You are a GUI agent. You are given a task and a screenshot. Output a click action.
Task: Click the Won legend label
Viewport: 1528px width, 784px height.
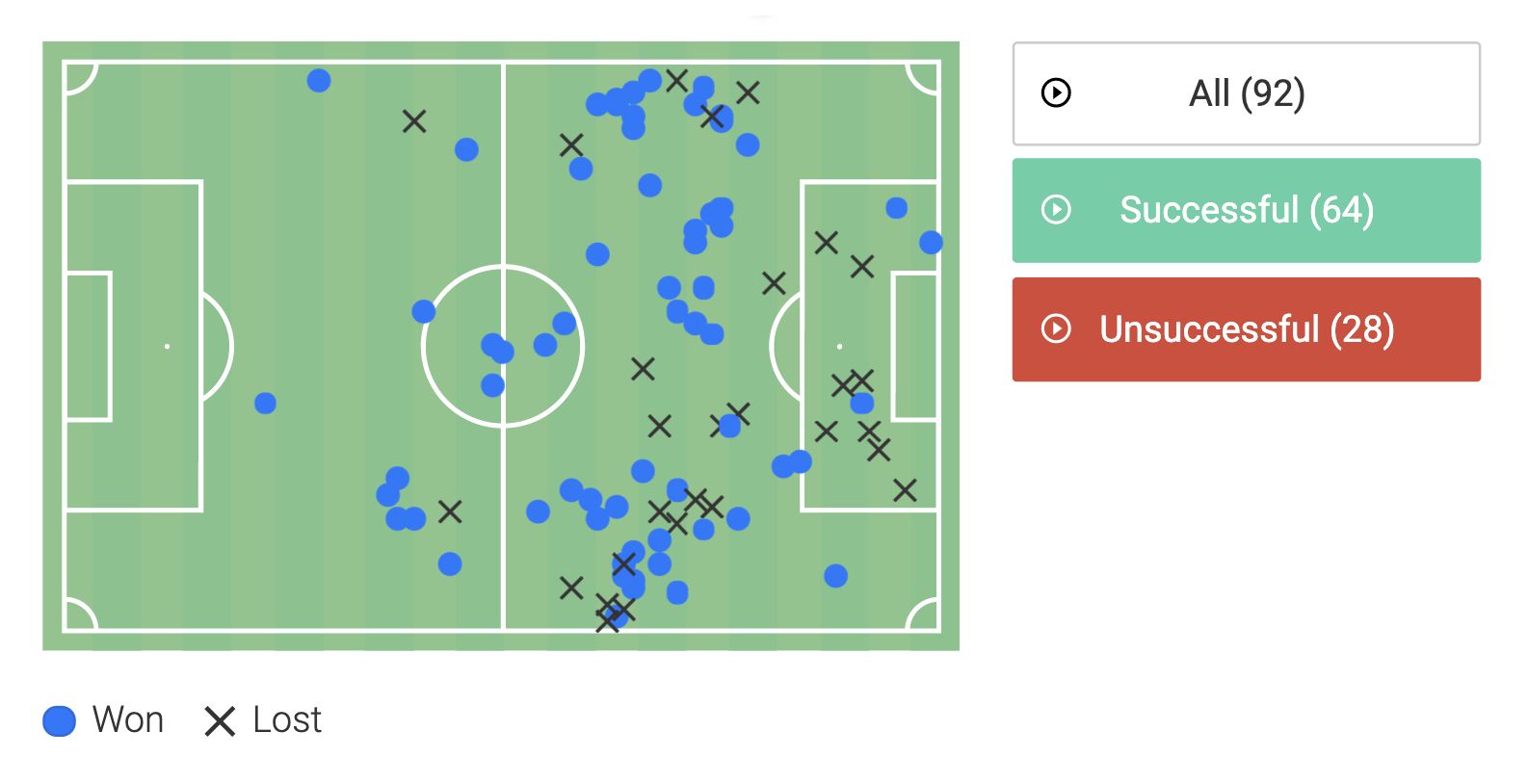128,720
